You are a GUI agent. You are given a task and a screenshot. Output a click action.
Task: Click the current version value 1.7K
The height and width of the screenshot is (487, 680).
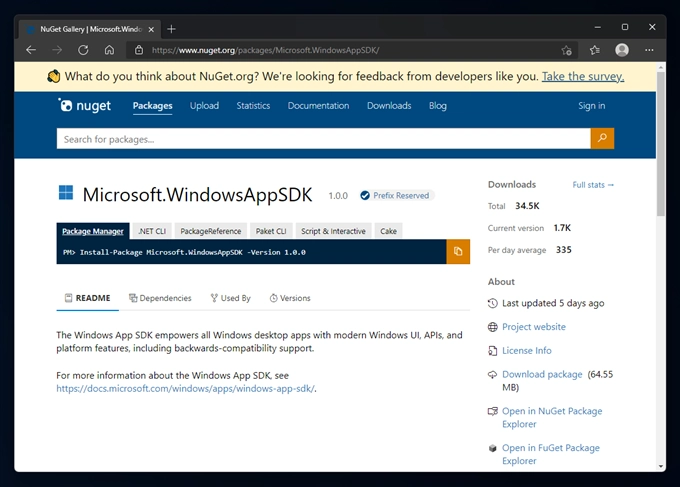(x=562, y=228)
